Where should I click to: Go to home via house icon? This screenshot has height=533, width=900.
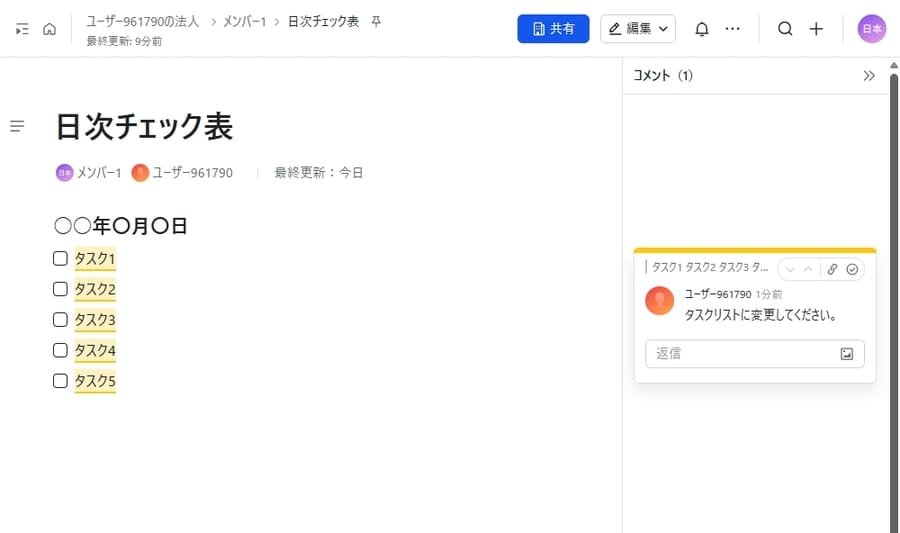pos(49,29)
